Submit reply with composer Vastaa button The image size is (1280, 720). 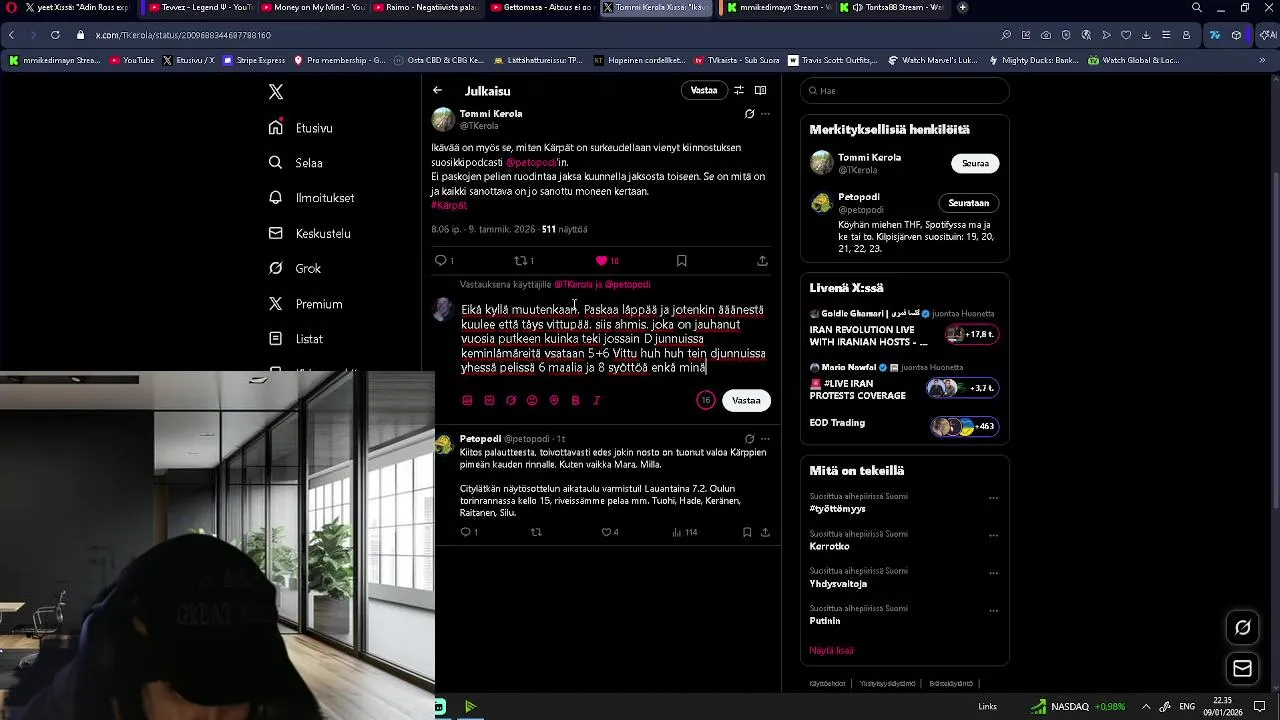click(746, 400)
